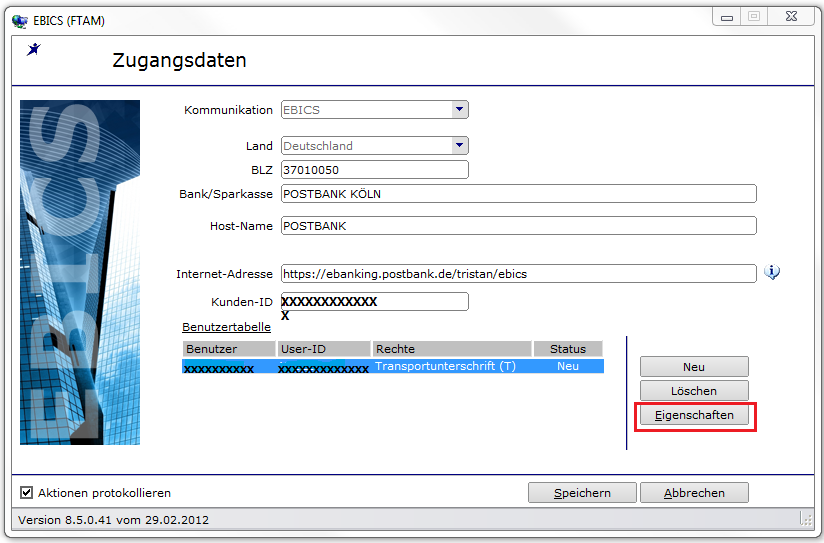The image size is (824, 543).
Task: Open Eigenschaften for selected user
Action: (694, 415)
